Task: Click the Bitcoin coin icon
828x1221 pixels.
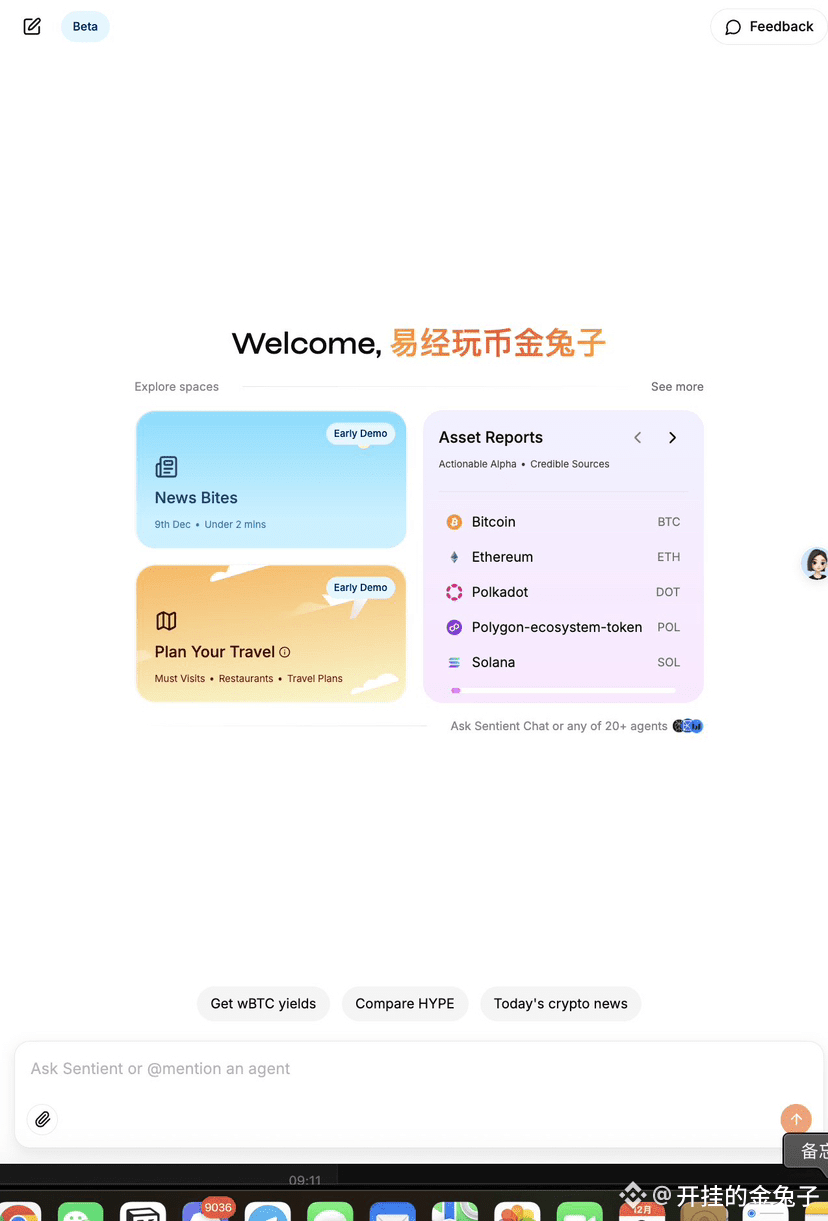Action: point(454,522)
